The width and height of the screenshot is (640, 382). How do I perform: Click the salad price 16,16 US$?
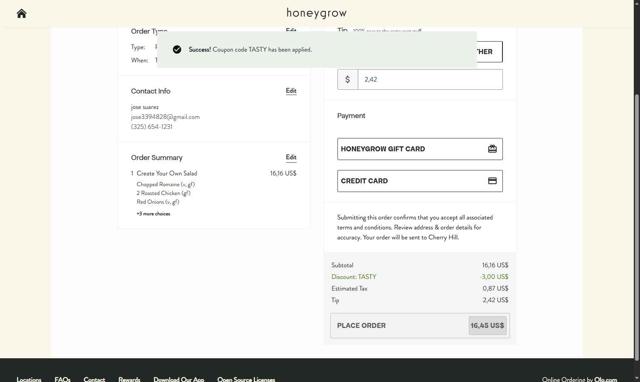pos(283,173)
